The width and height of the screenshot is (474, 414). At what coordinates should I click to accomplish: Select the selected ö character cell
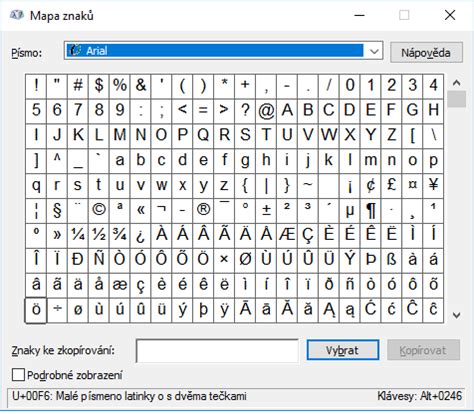(x=36, y=310)
